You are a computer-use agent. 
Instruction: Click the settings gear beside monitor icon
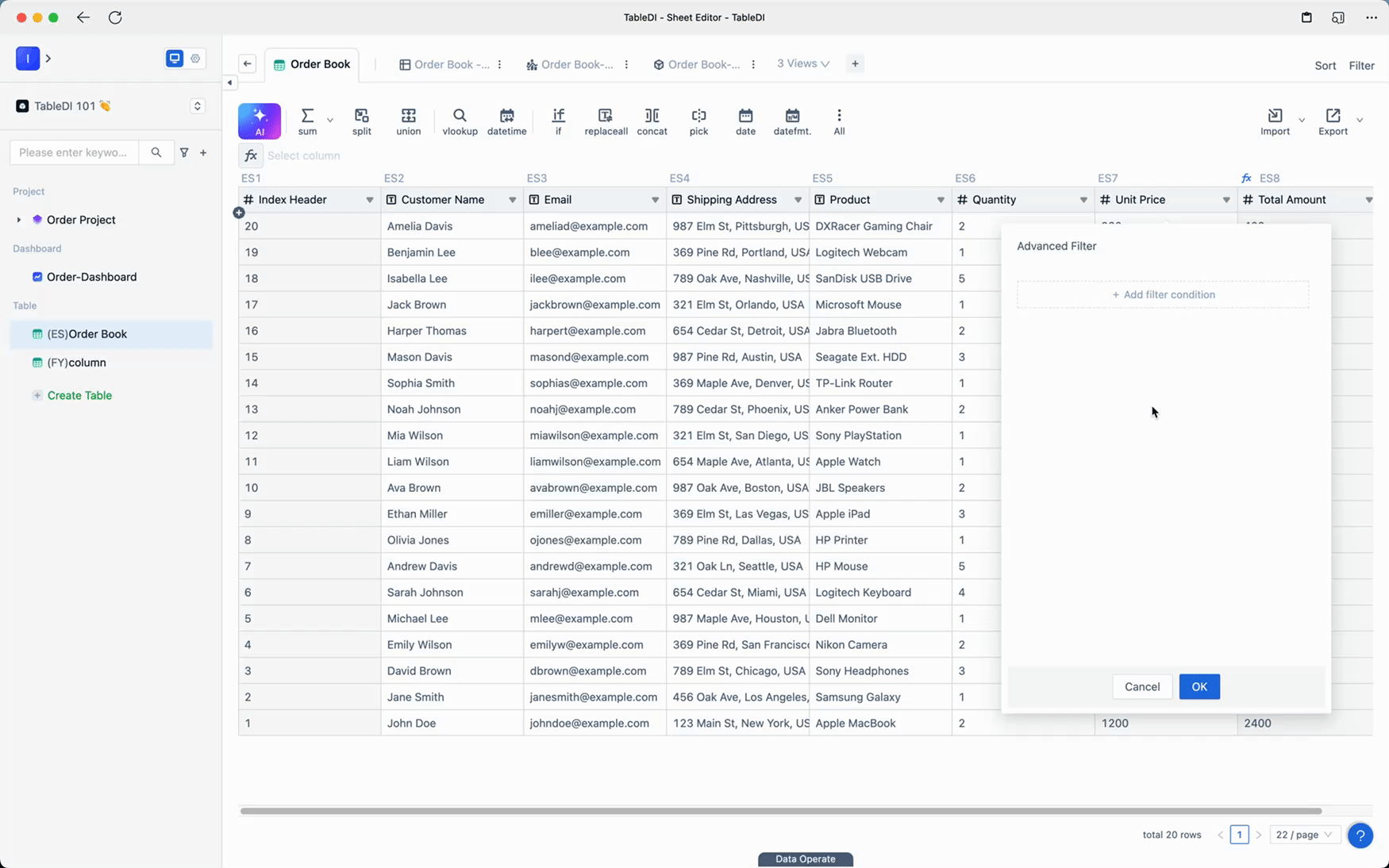195,59
